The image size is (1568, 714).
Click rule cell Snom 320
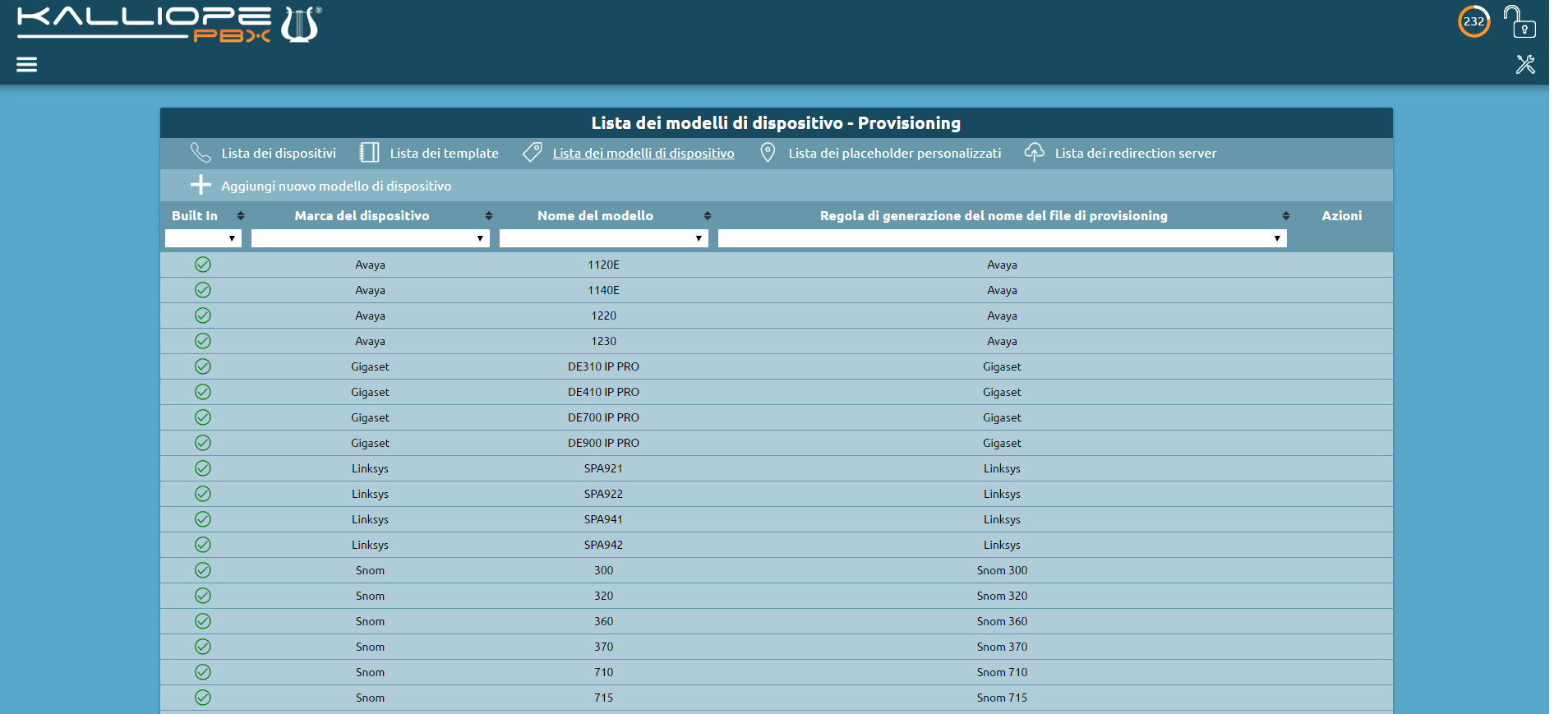tap(1002, 596)
